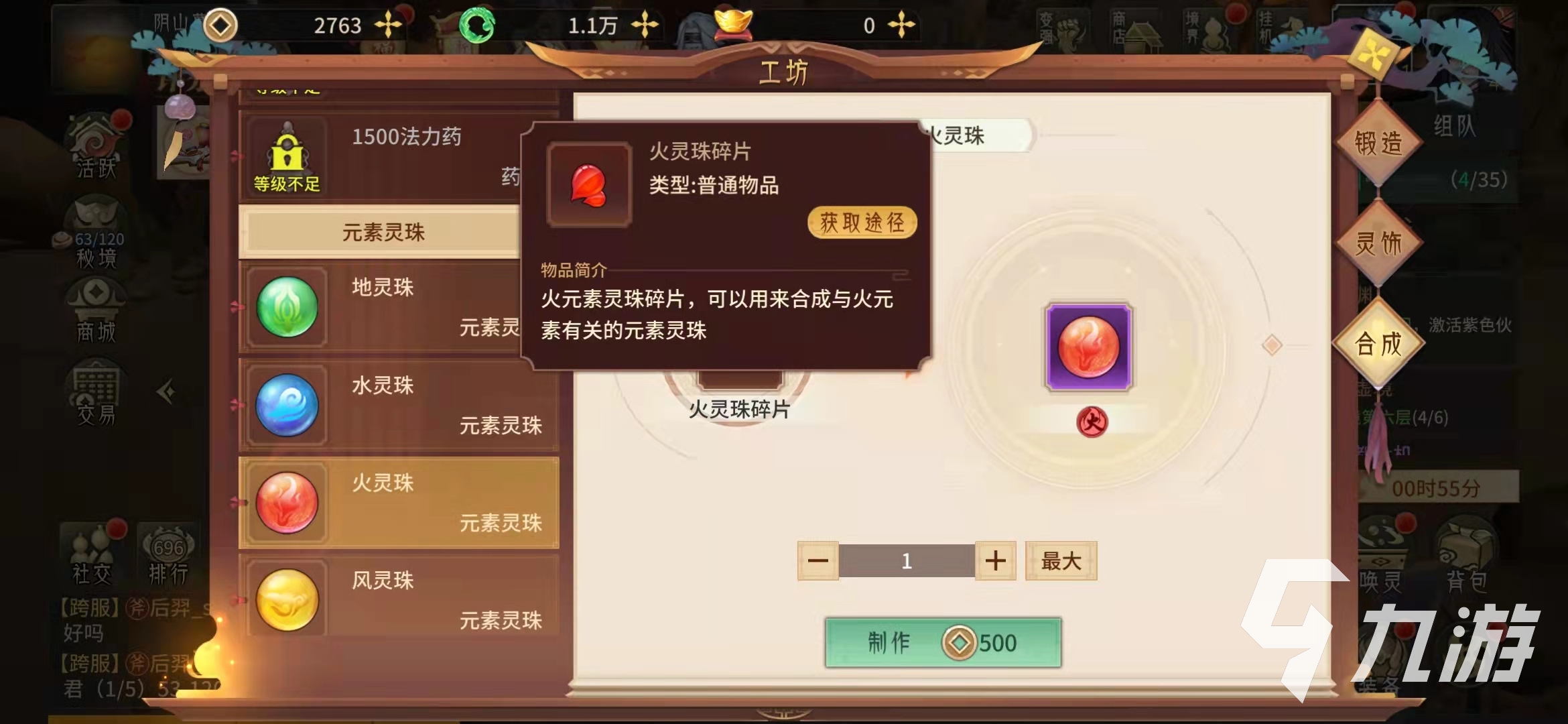Click the 制作 craft button costing 500
Viewport: 1568px width, 724px height.
(943, 642)
